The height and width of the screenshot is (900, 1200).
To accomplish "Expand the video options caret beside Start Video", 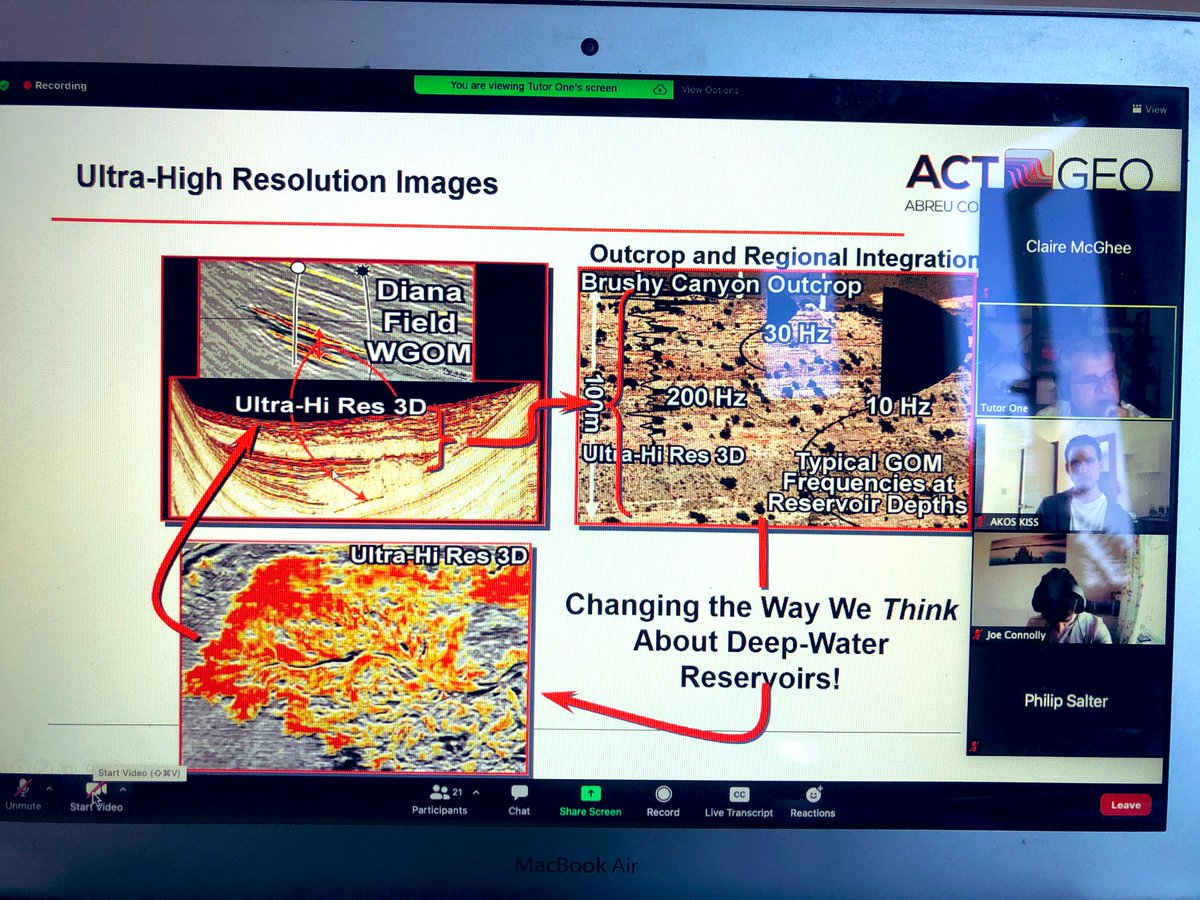I will [x=125, y=788].
